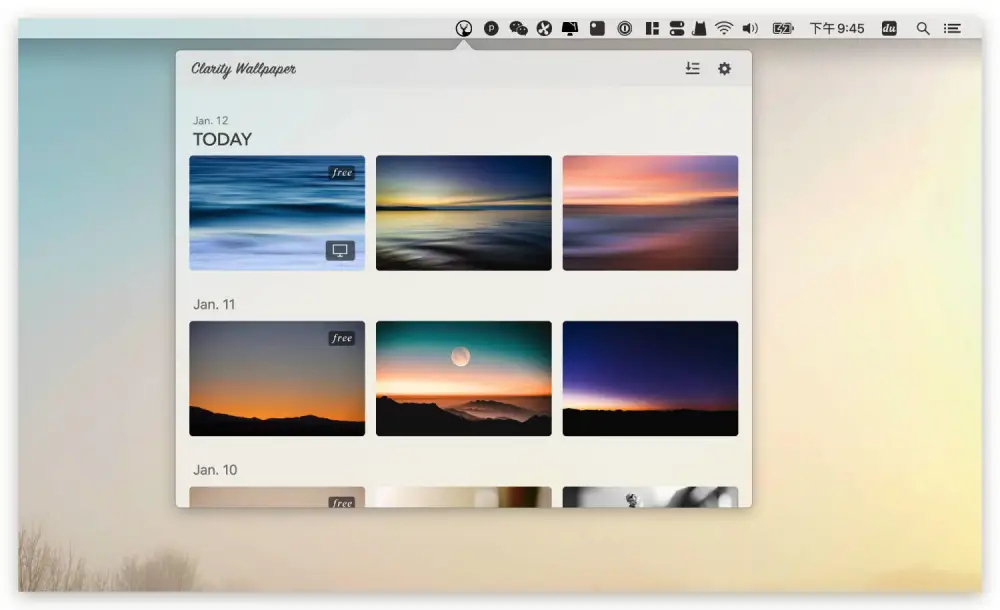Open the volume control in menu bar
Image resolution: width=1000 pixels, height=610 pixels.
[750, 28]
